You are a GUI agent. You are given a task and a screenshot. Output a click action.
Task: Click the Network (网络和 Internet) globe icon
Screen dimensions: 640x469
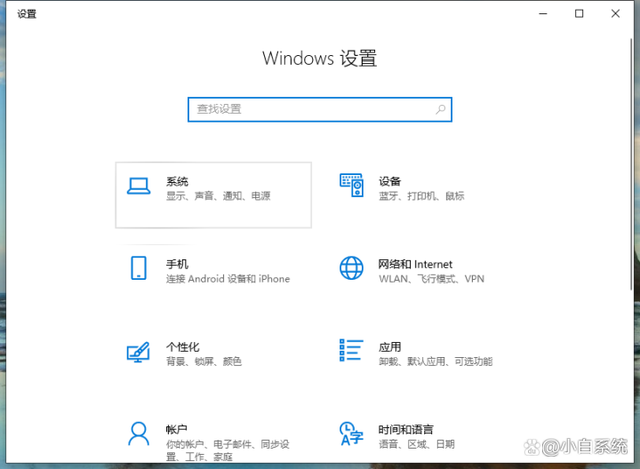[x=351, y=268]
